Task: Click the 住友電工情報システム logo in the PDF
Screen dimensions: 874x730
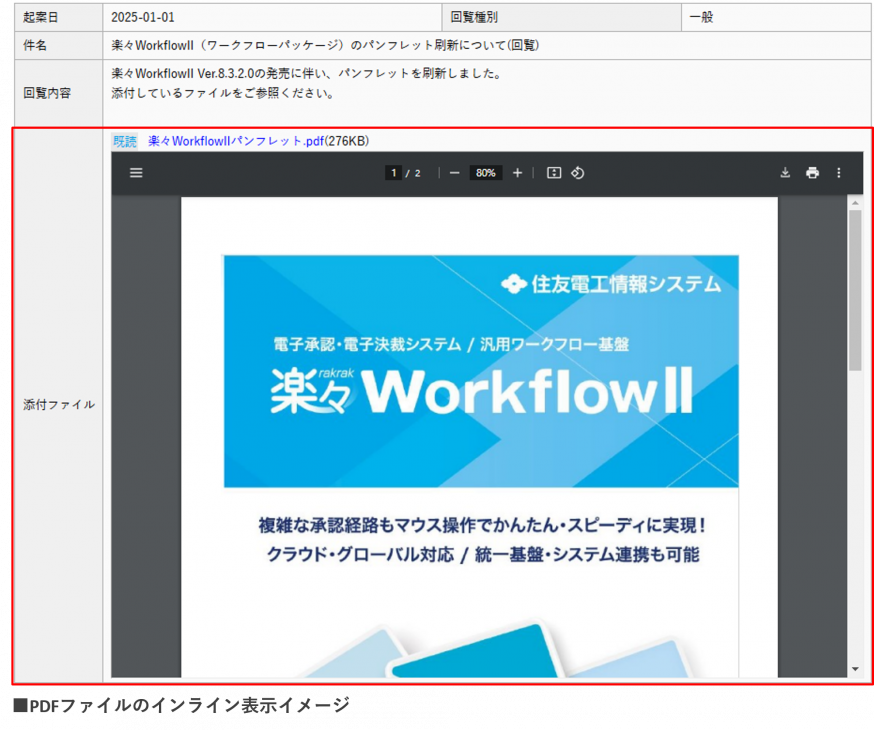Action: pos(610,283)
